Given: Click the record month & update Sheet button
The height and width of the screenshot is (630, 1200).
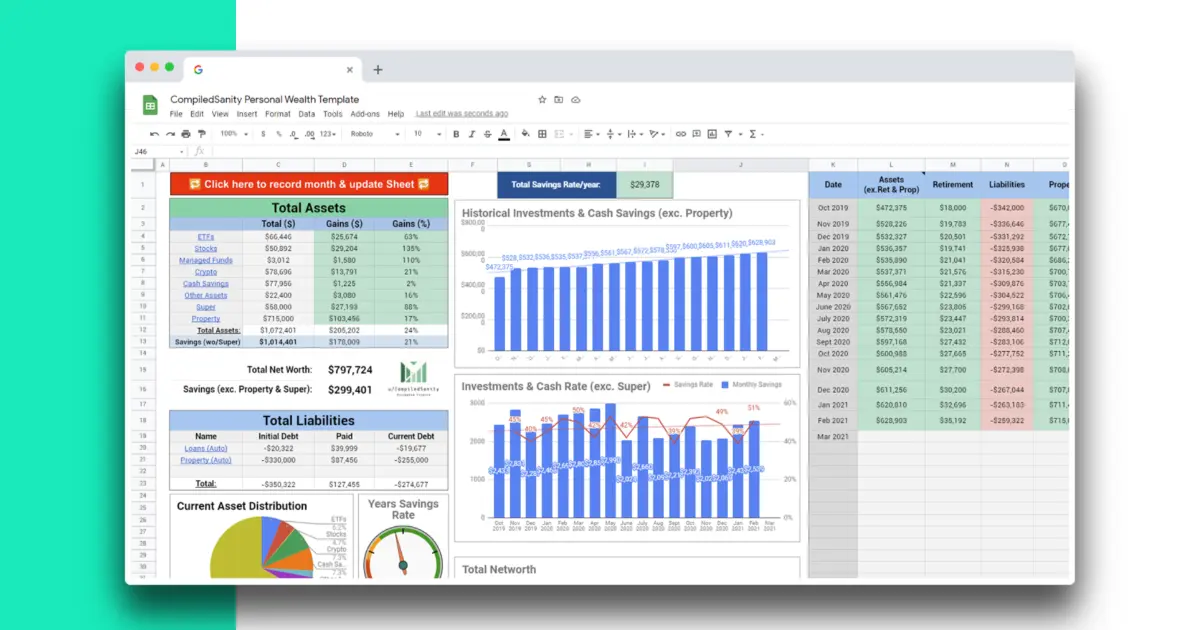Looking at the screenshot, I should click(309, 184).
